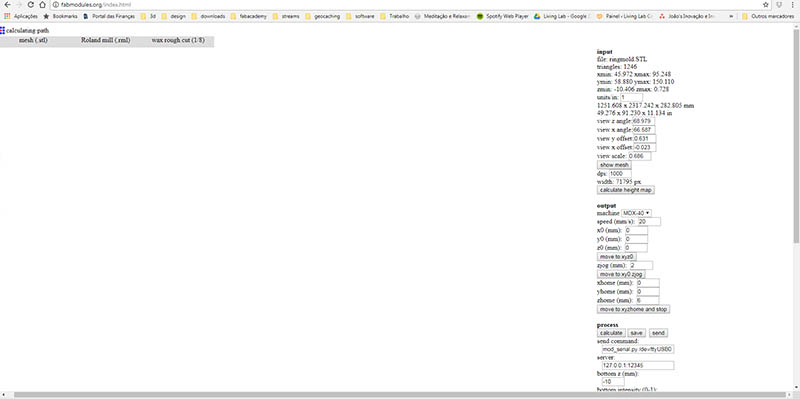Open the fabacademy bookmarks folder

point(249,16)
